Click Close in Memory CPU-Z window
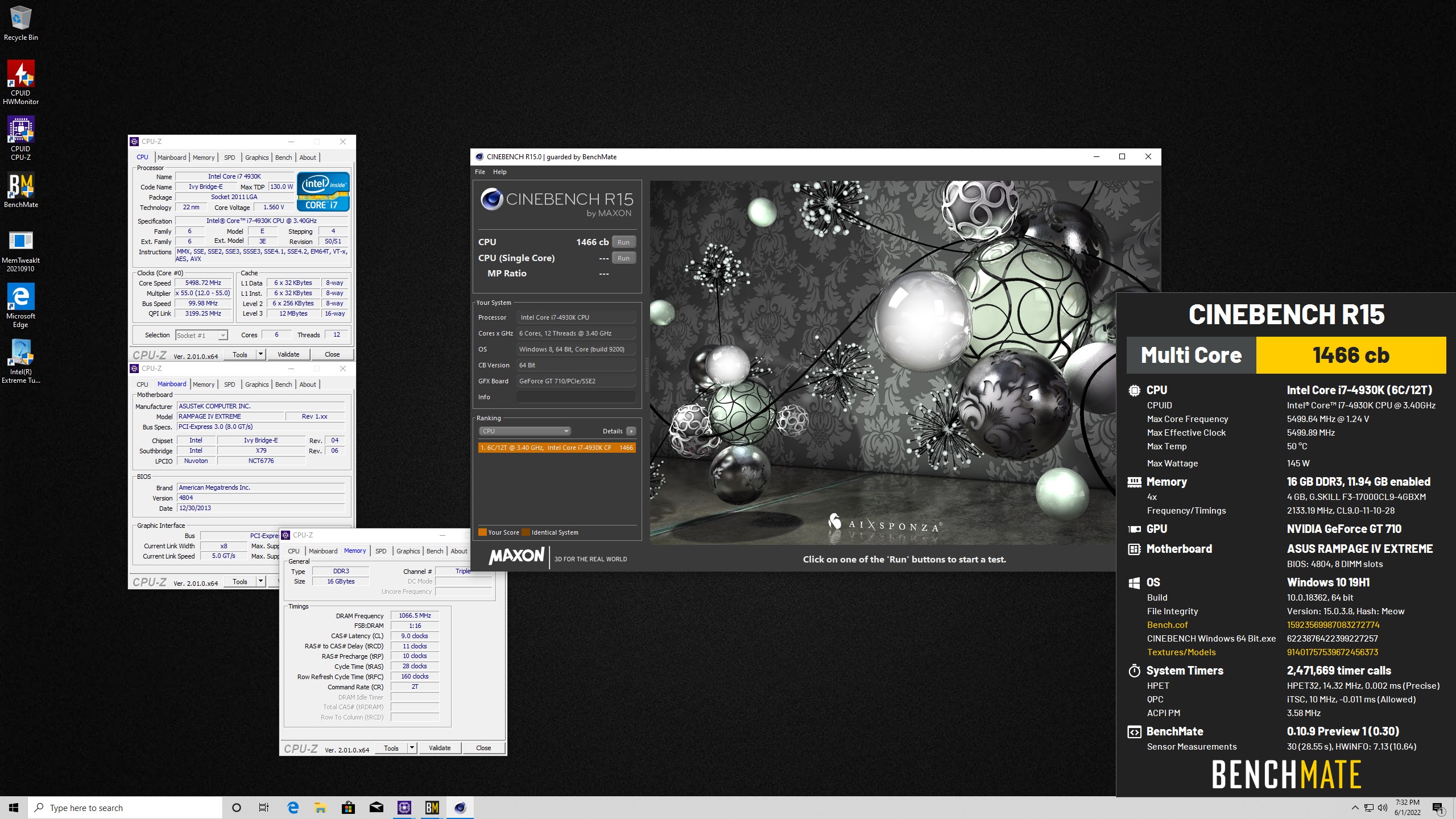1456x819 pixels. (x=483, y=748)
